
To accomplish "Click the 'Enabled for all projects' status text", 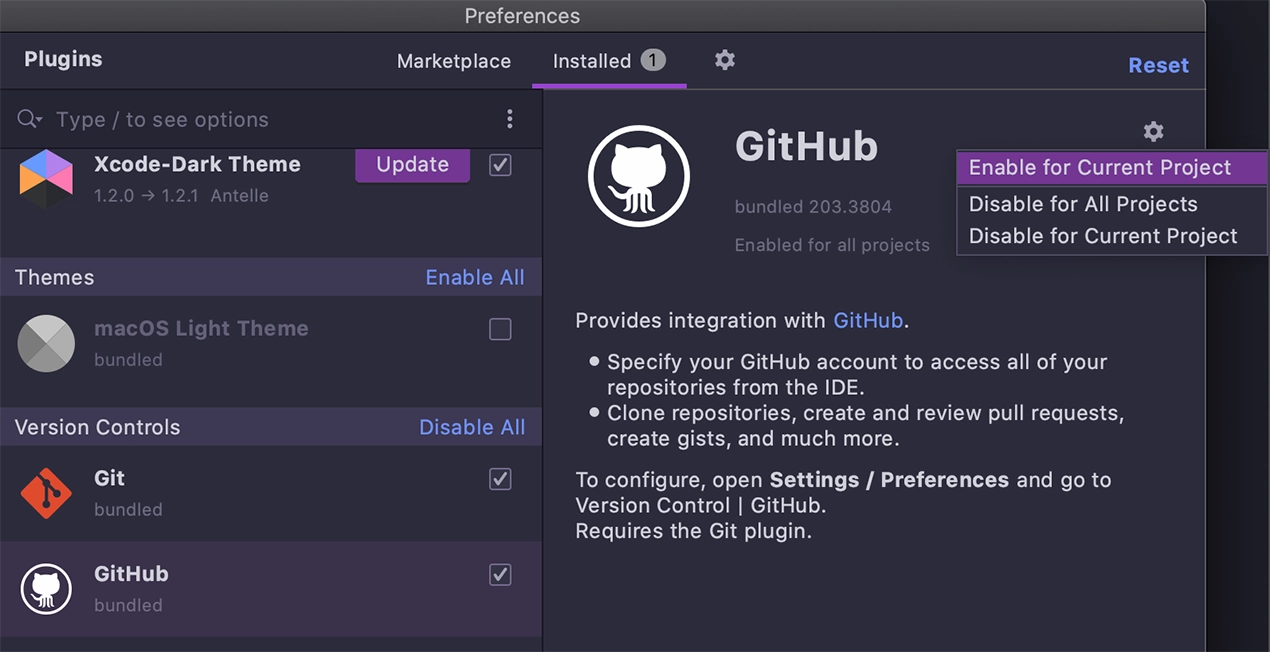I will pyautogui.click(x=832, y=245).
